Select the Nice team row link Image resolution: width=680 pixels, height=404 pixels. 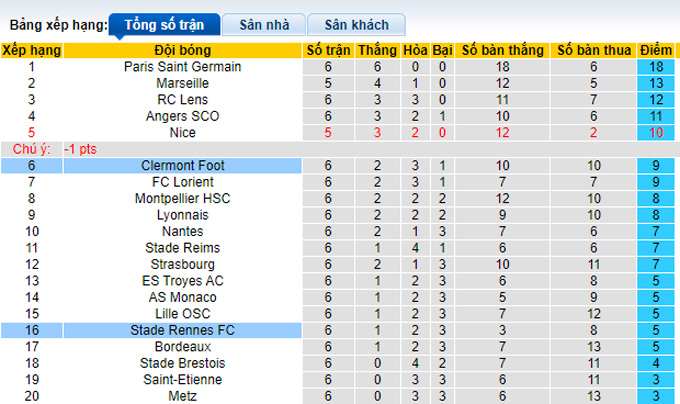point(182,132)
